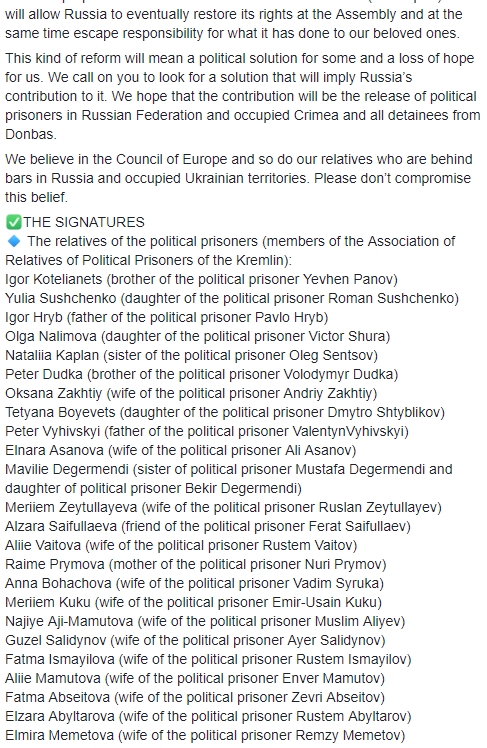
Task: Click the Najiye Aji-Mamutova signature line
Action: tap(205, 622)
